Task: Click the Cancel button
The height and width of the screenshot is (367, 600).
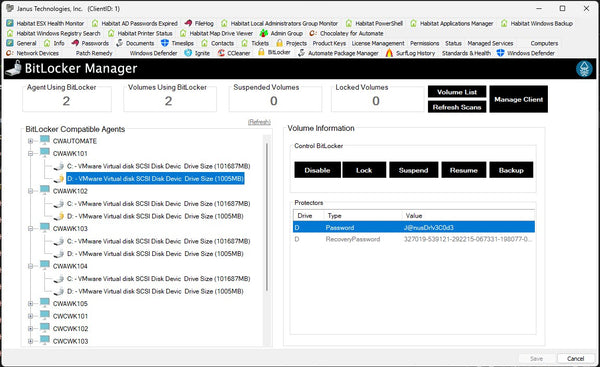Action: coord(575,359)
